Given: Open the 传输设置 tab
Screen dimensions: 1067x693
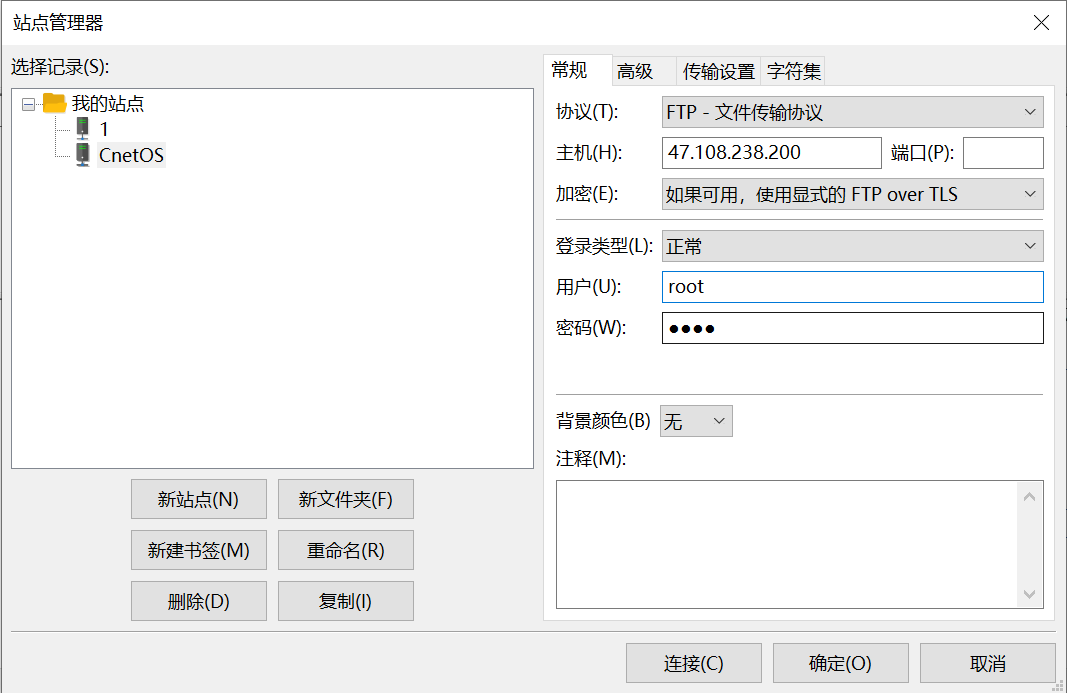Looking at the screenshot, I should [x=719, y=71].
